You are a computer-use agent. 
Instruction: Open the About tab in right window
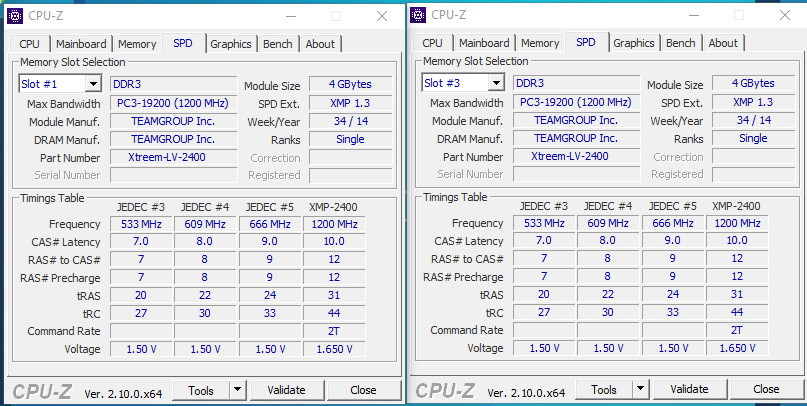[x=723, y=43]
